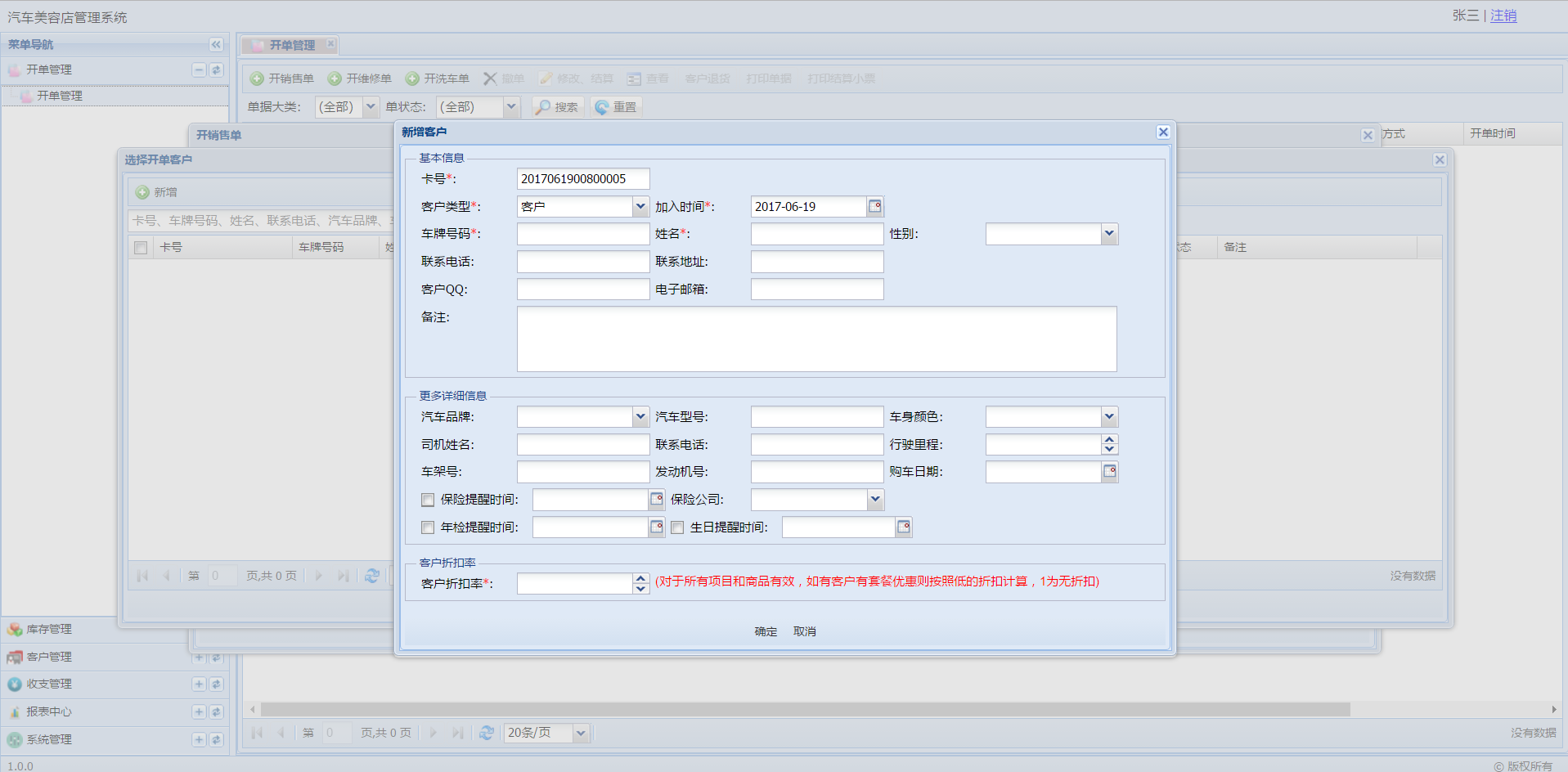Click the 司机姓名 input field

tap(583, 444)
